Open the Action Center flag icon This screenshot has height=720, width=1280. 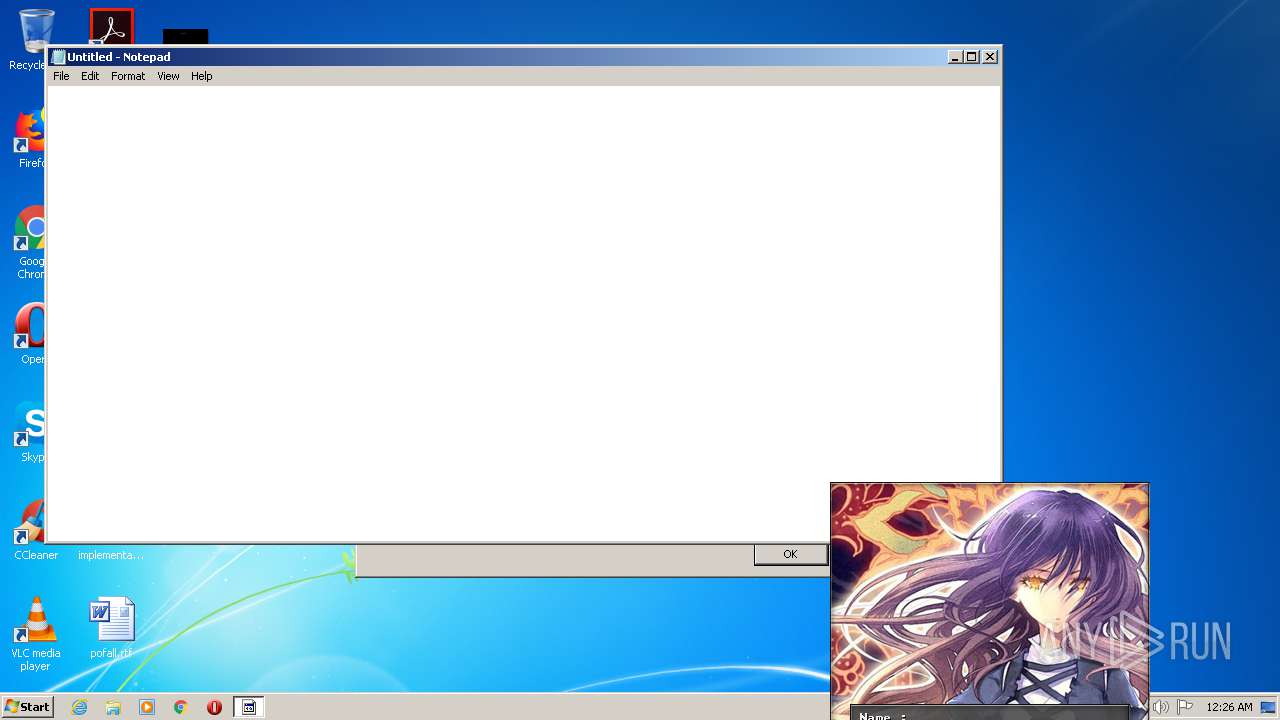(x=1185, y=707)
